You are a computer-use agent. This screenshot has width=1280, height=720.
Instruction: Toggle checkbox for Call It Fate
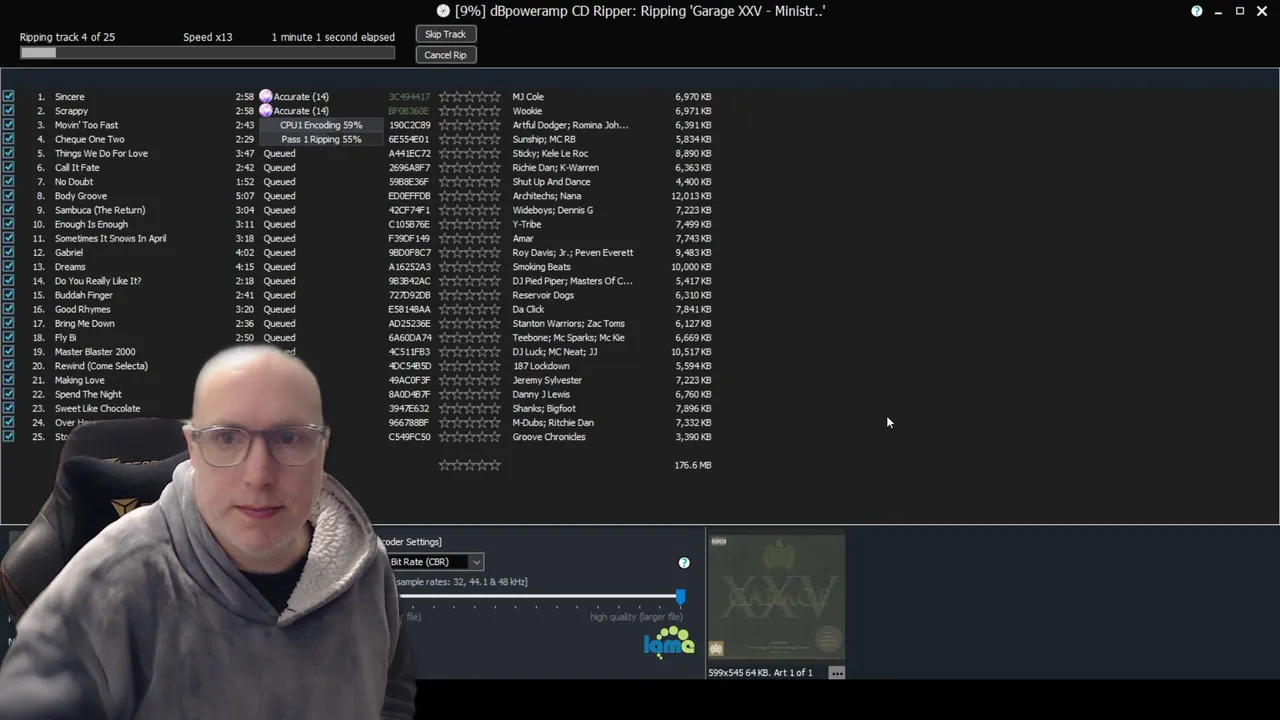point(9,168)
